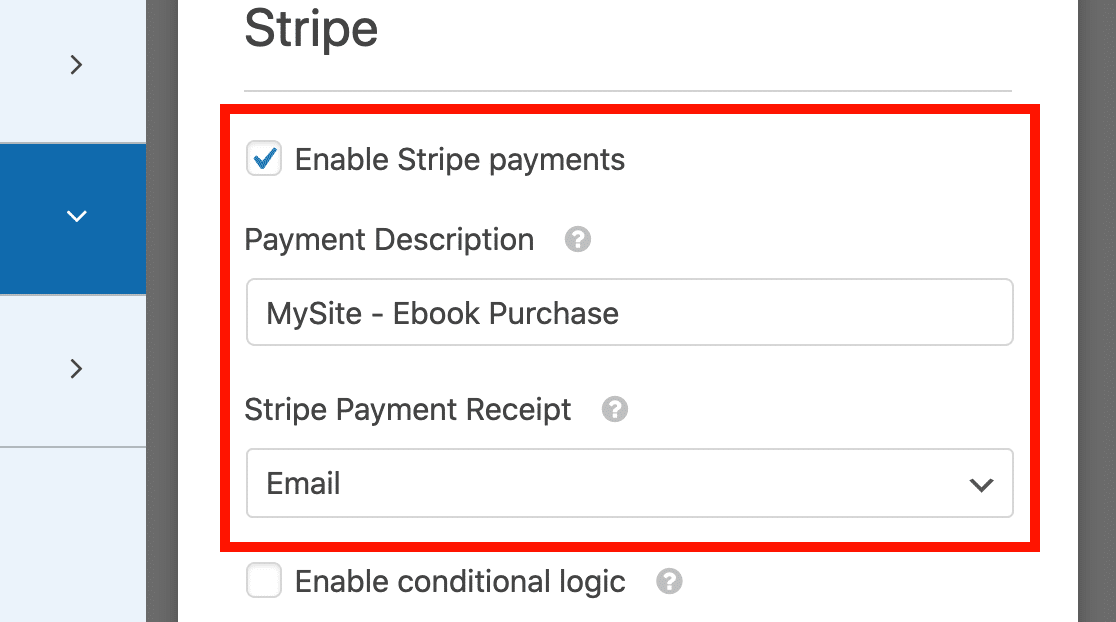Click the arrow on the Email dropdown
This screenshot has height=622, width=1116.
[981, 485]
